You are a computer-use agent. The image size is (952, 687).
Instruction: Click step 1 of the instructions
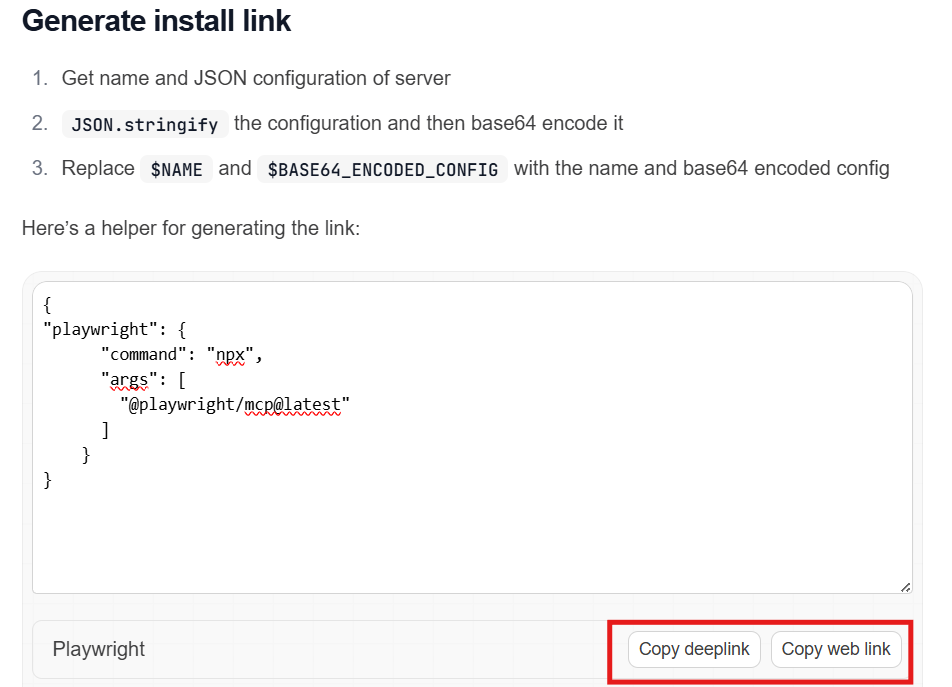click(257, 78)
